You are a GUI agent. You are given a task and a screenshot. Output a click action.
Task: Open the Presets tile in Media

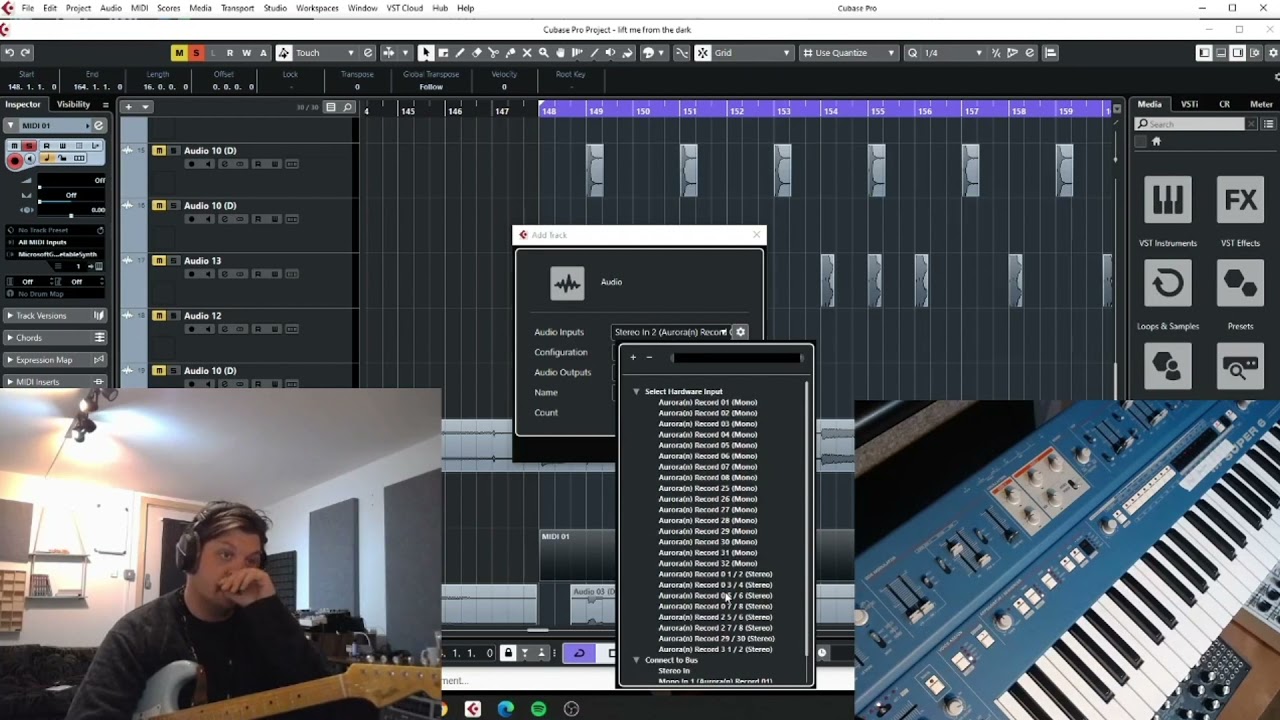pyautogui.click(x=1241, y=294)
